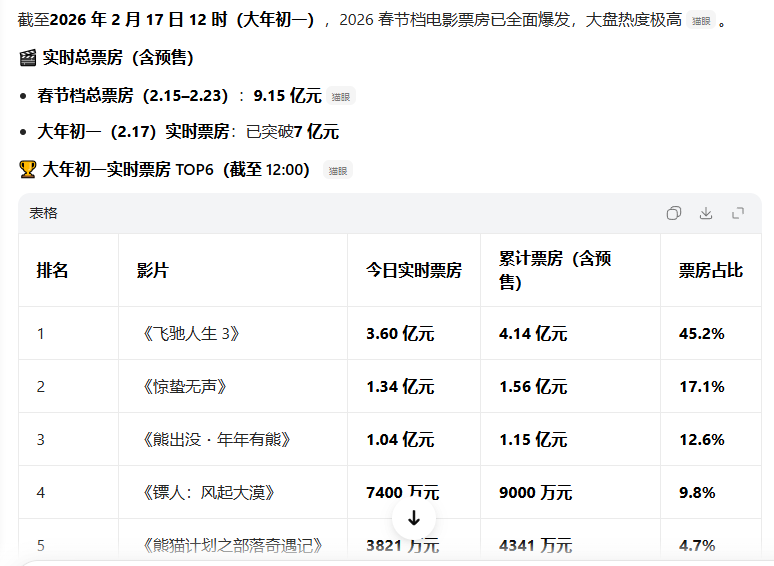Open the 猫眼 citation after 截至 12:00
This screenshot has width=774, height=566.
click(x=338, y=171)
